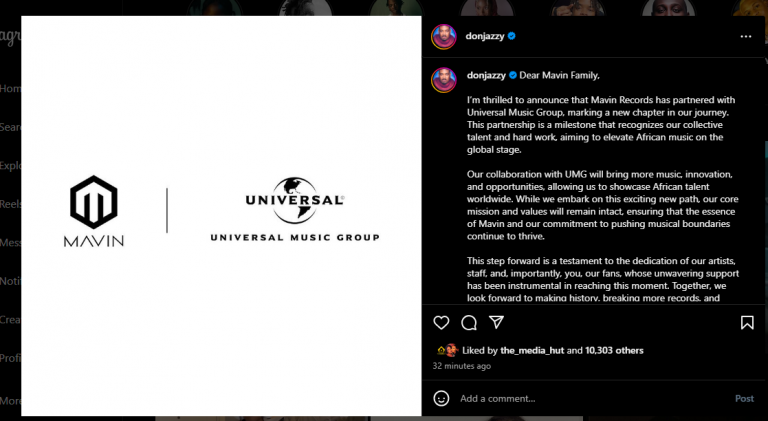Open Reels from the left sidebar
Viewport: 768px width, 421px height.
[x=10, y=204]
